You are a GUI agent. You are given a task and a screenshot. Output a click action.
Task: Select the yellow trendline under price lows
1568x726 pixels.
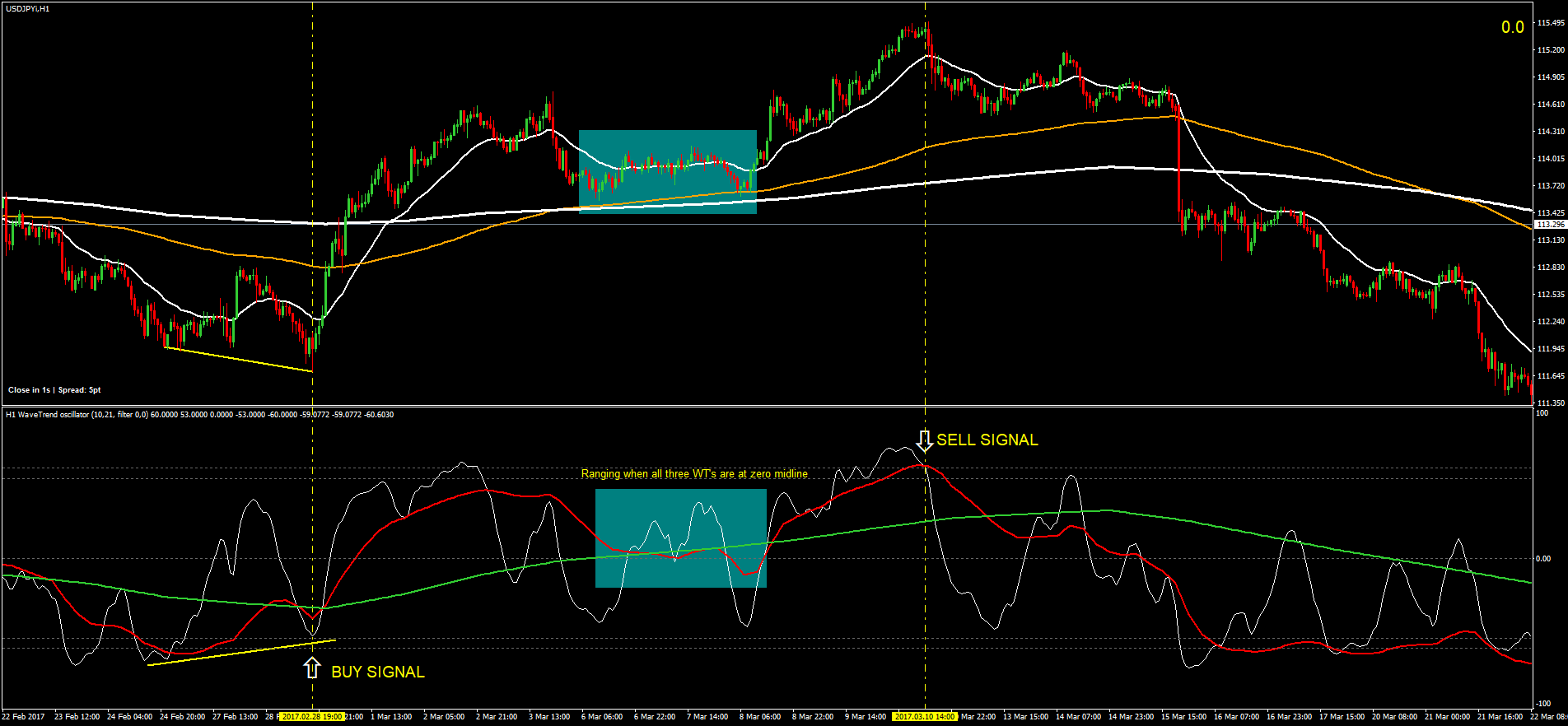pos(239,359)
